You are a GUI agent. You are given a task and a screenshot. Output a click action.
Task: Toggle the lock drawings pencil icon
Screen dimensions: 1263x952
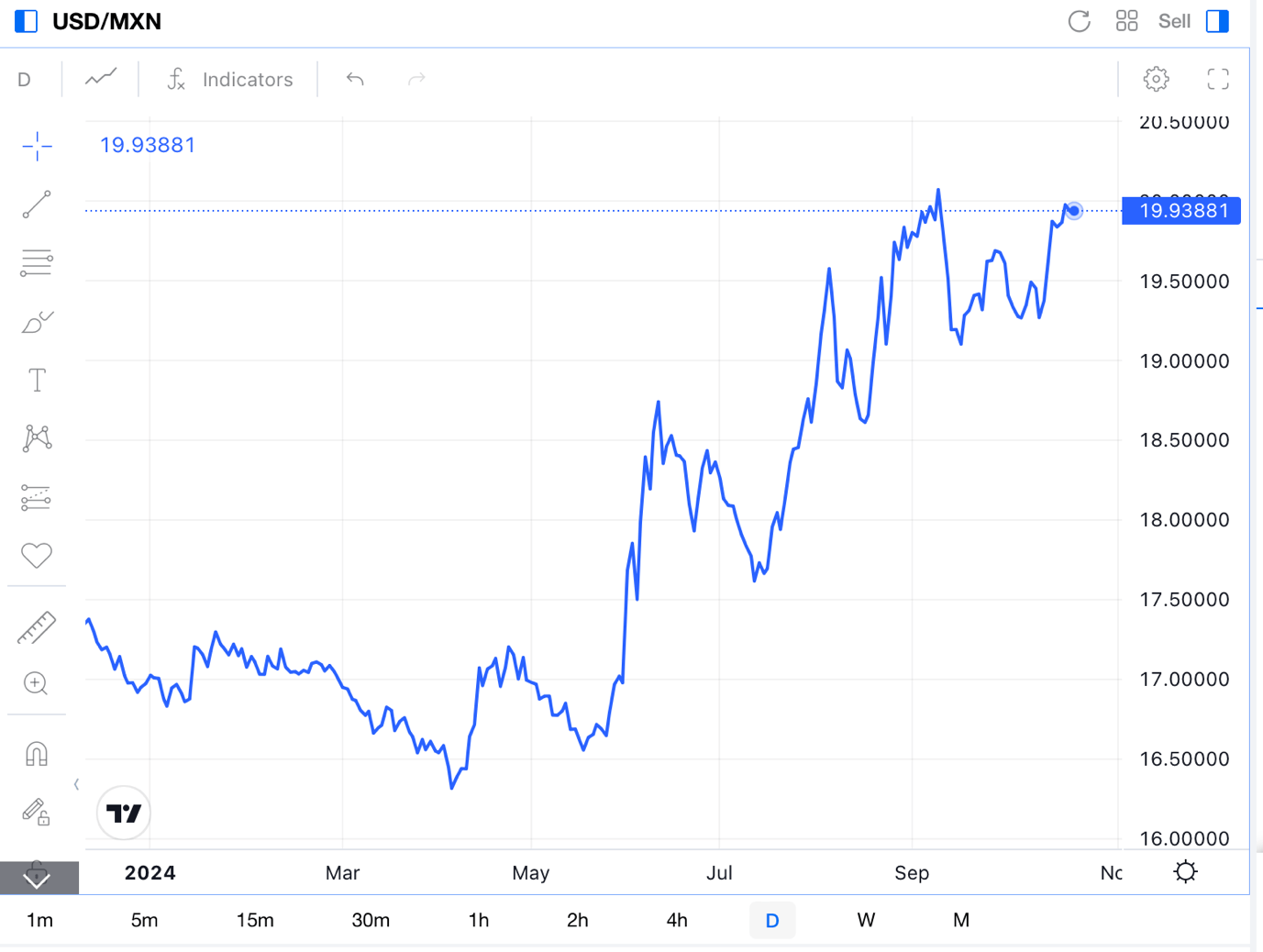click(37, 812)
